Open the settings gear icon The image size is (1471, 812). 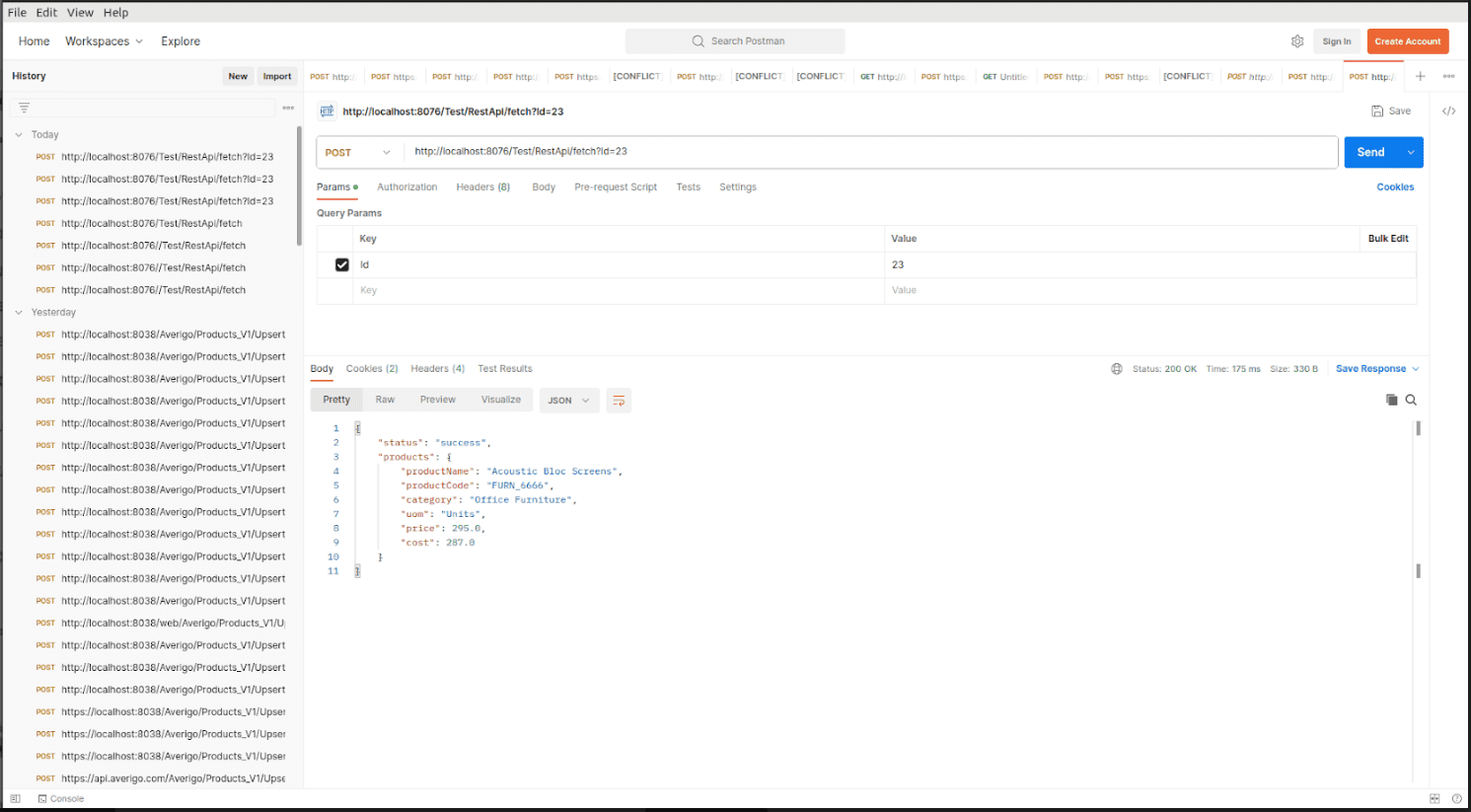pos(1297,41)
